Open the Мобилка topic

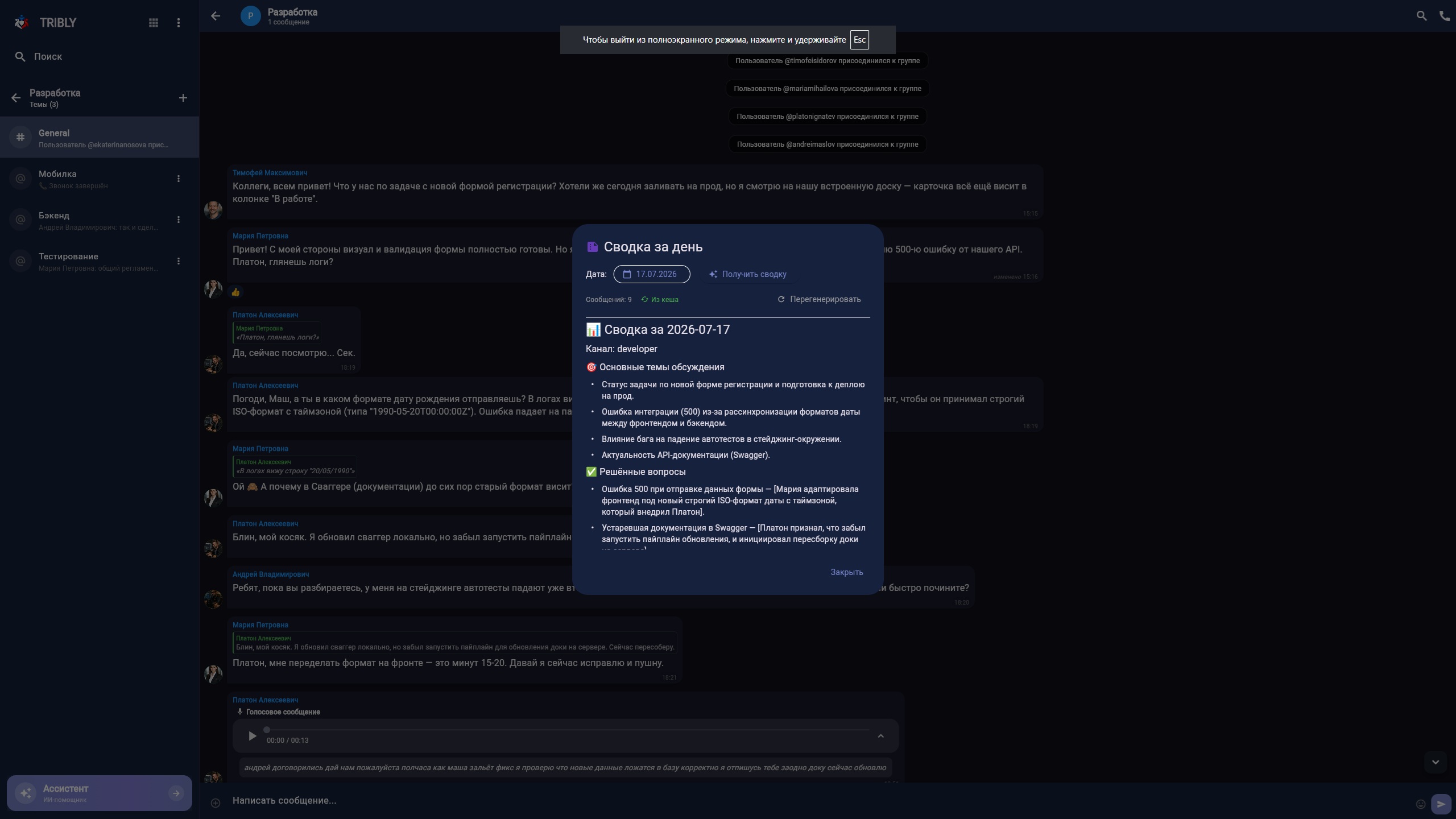(x=100, y=179)
